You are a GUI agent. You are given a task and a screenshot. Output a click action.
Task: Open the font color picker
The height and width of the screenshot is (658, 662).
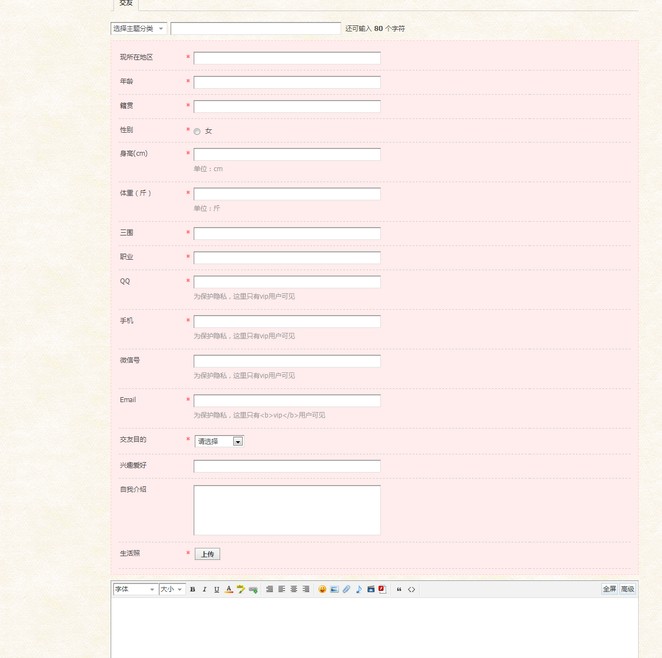coord(229,589)
